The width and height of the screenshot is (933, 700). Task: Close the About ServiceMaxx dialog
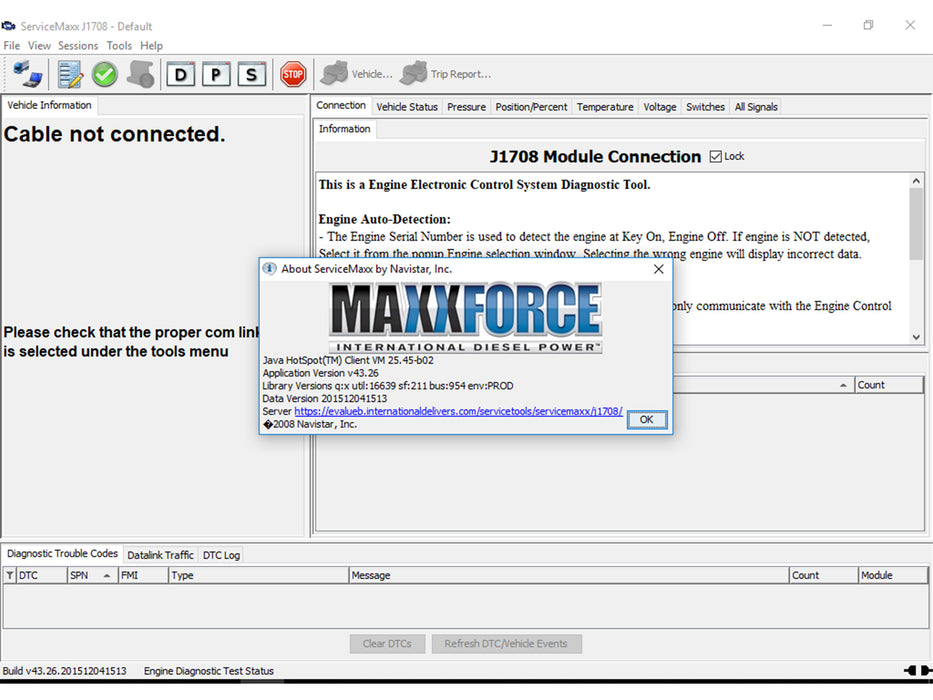click(x=659, y=269)
